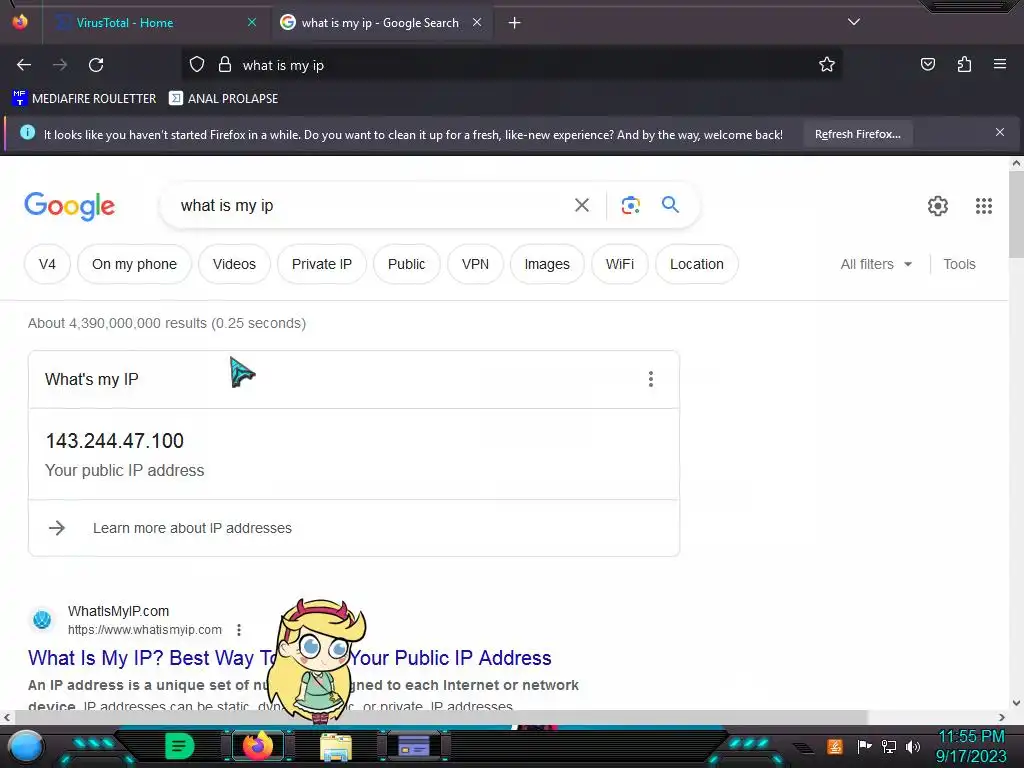This screenshot has width=1024, height=768.
Task: Filter results by V4 chip
Action: click(47, 264)
